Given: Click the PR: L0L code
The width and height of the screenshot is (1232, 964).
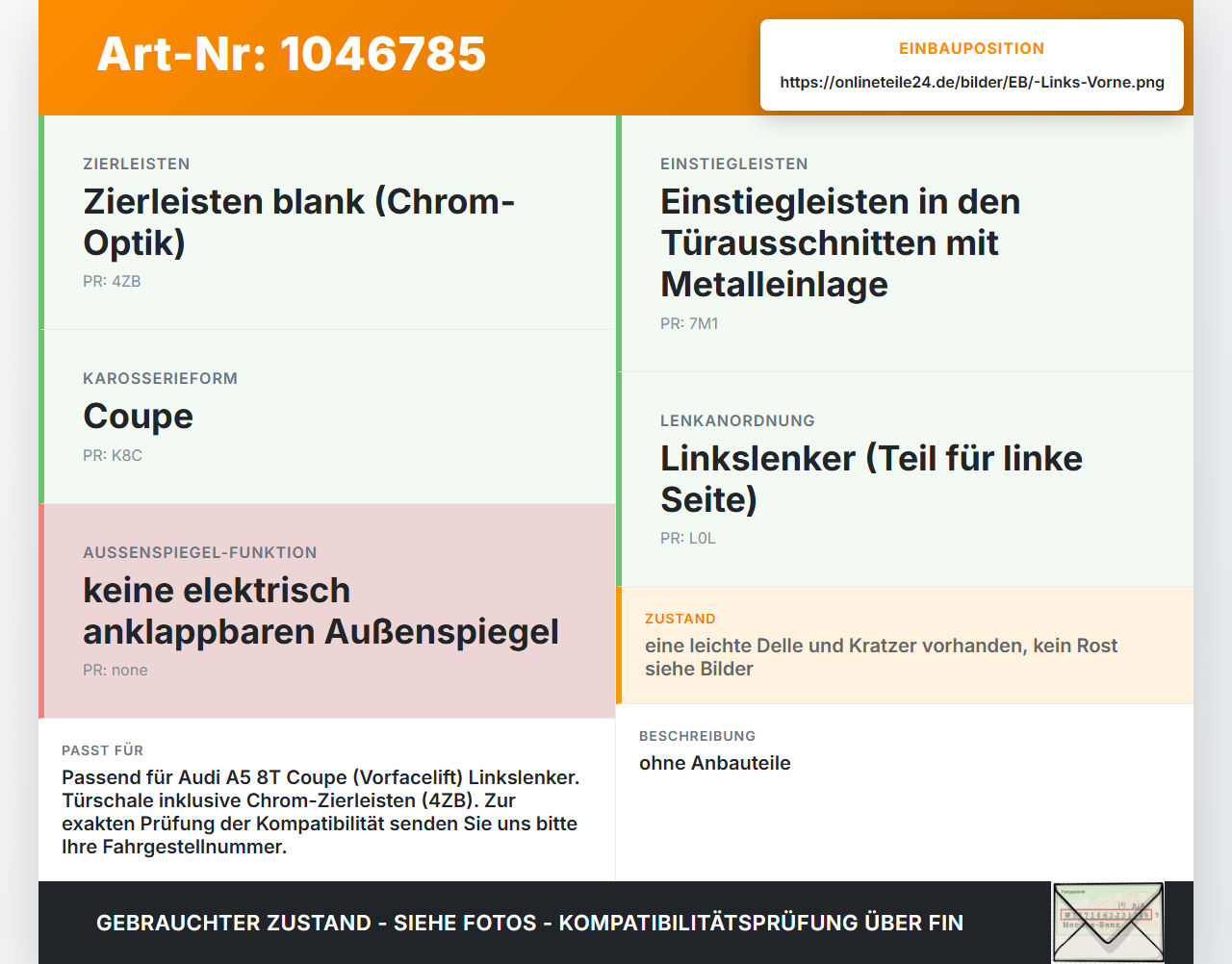Looking at the screenshot, I should pyautogui.click(x=688, y=538).
